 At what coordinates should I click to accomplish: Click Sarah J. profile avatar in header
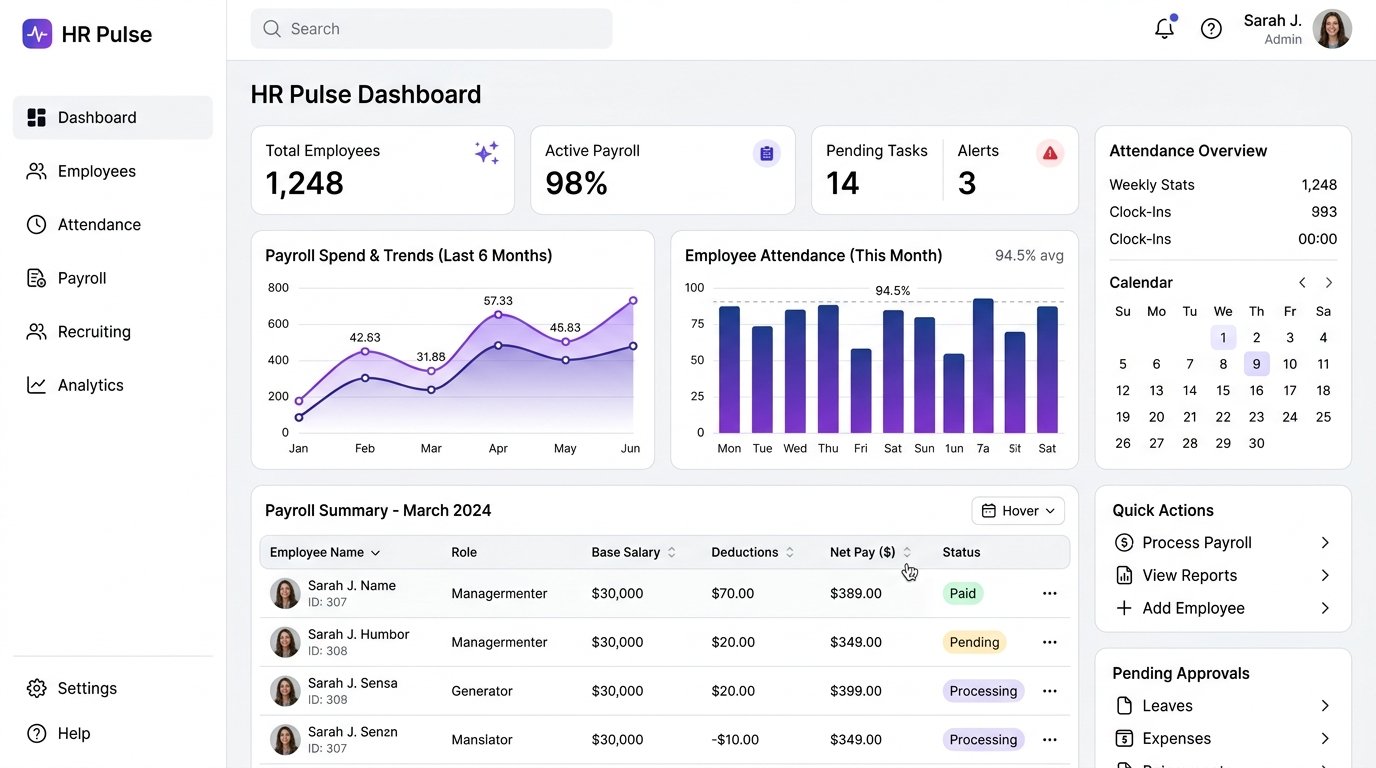(1332, 29)
